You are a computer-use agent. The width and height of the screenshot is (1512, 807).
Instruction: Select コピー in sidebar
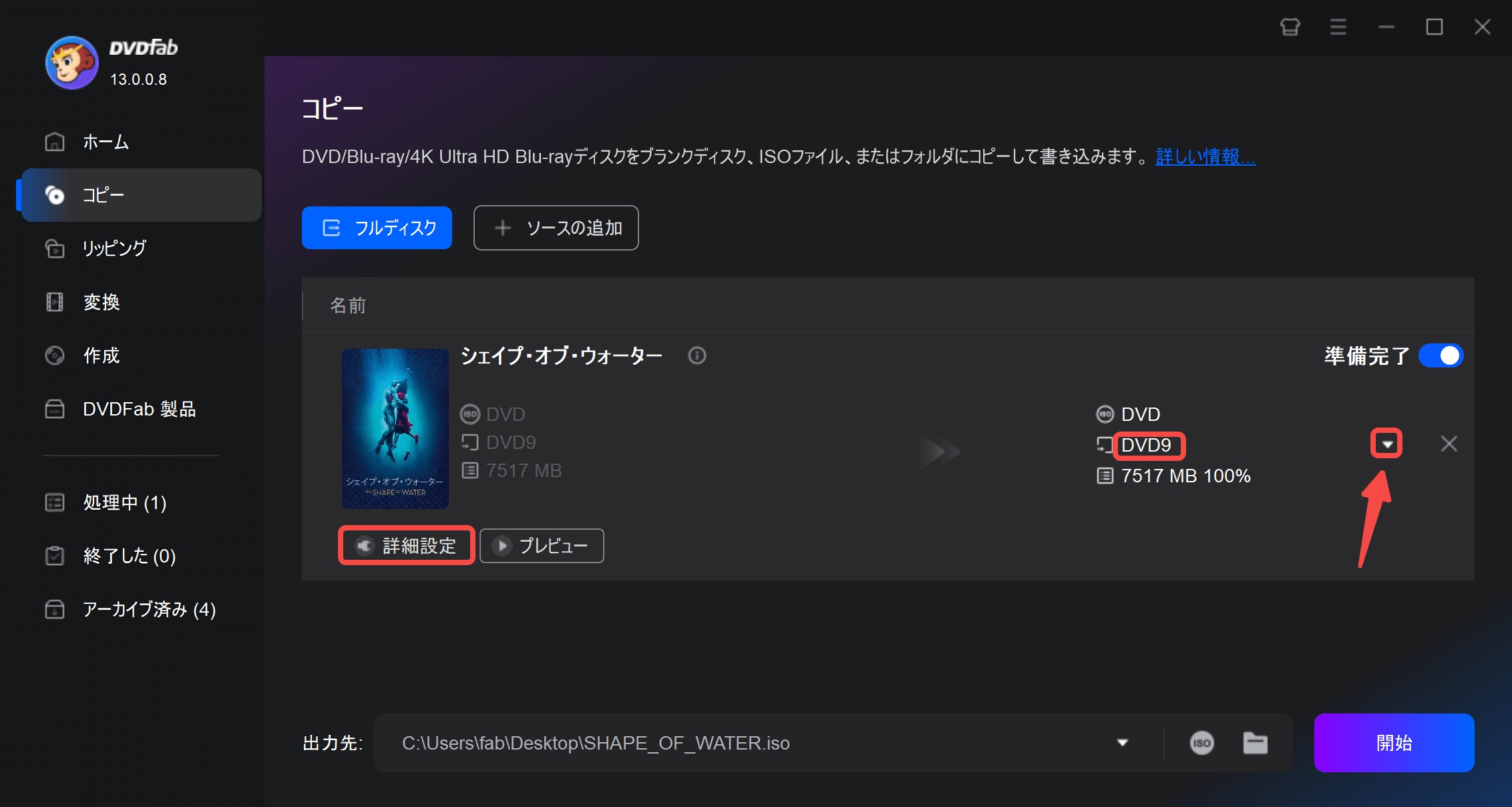point(140,195)
